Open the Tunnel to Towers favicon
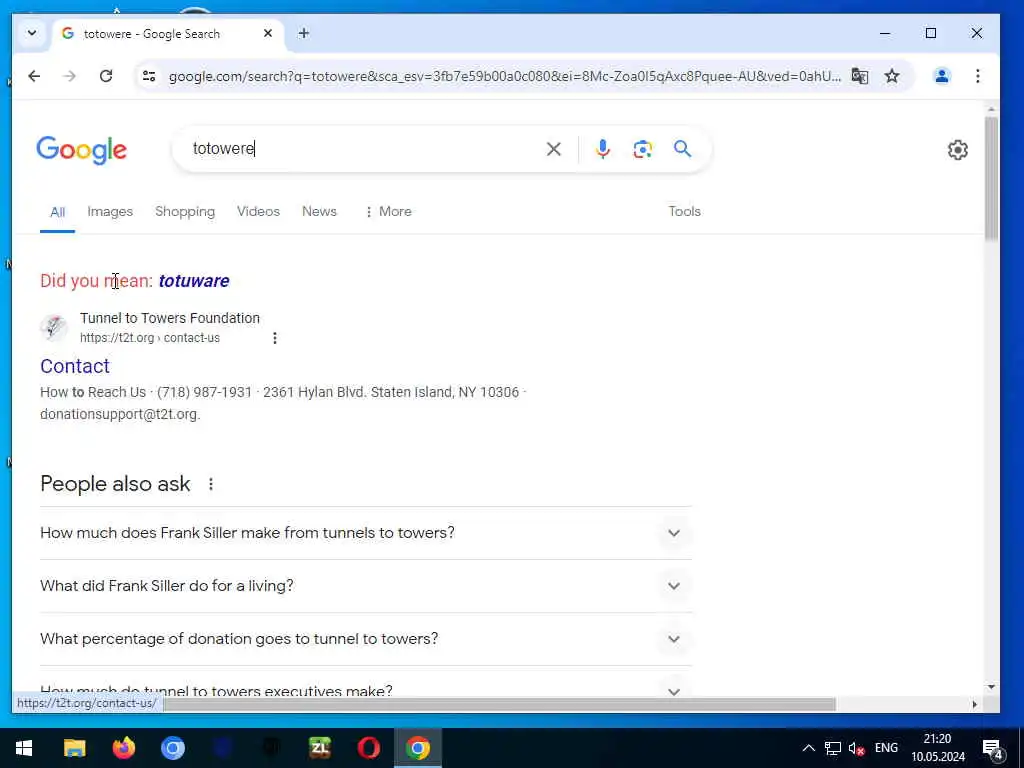The width and height of the screenshot is (1024, 768). pos(54,327)
